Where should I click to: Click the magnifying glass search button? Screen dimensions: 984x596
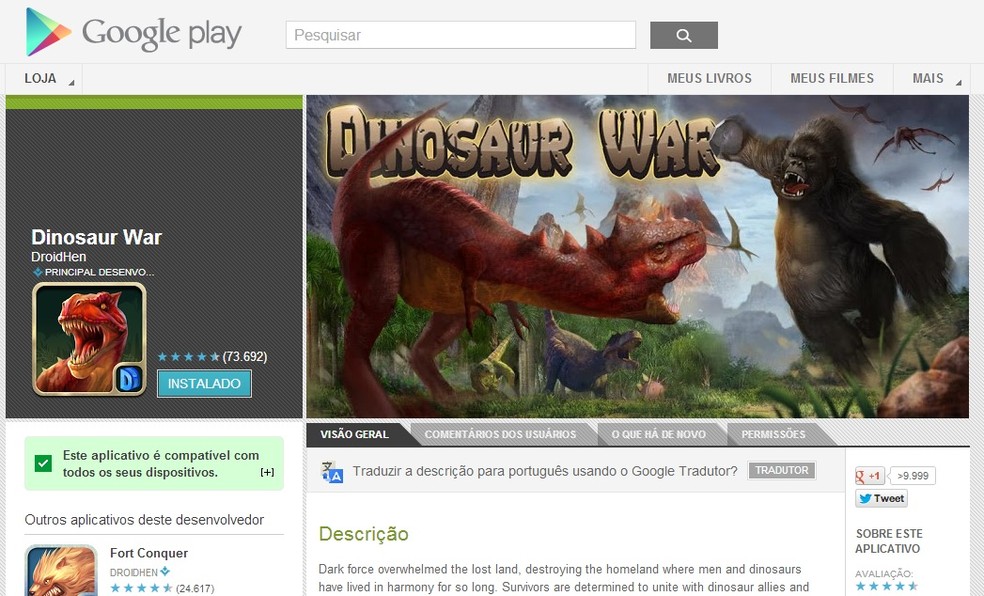pos(683,35)
